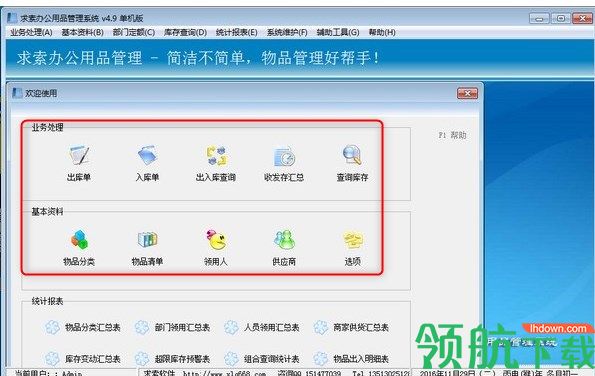Open the 辅助工具(G) menu

[x=338, y=33]
